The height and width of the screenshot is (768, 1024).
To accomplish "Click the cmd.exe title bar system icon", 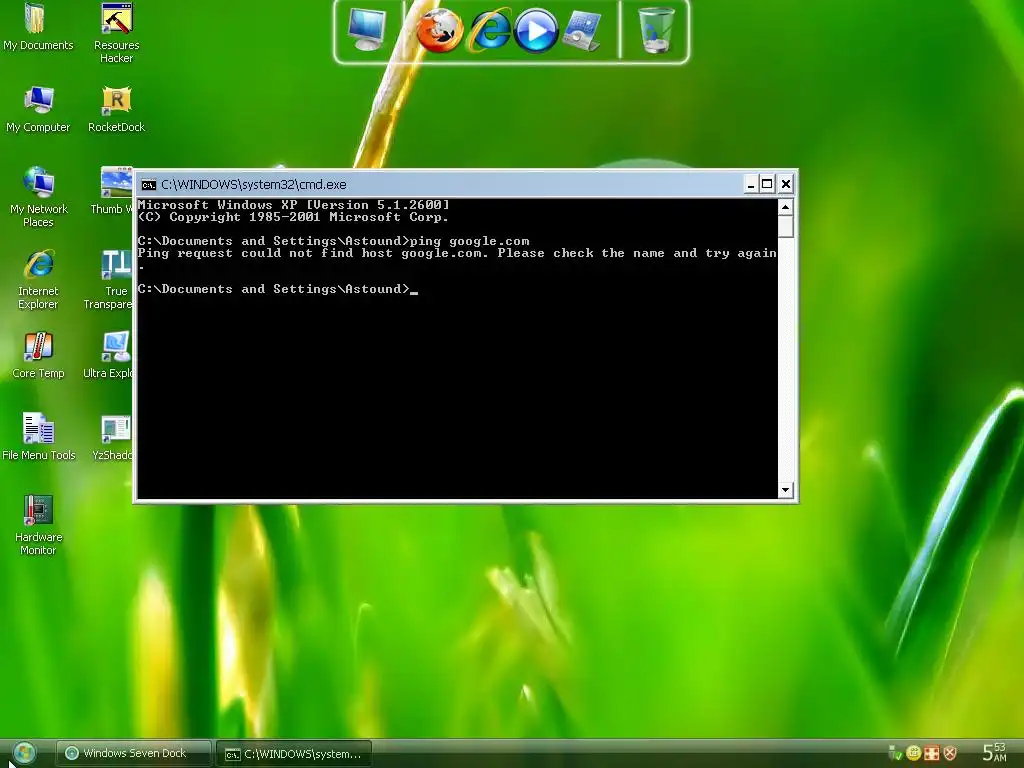I will (149, 185).
